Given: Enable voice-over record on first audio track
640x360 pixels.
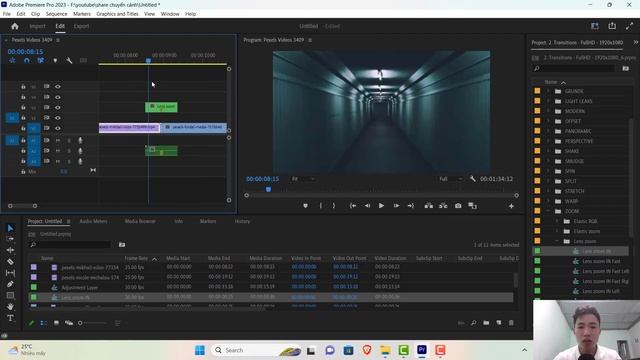Looking at the screenshot, I should point(80,140).
